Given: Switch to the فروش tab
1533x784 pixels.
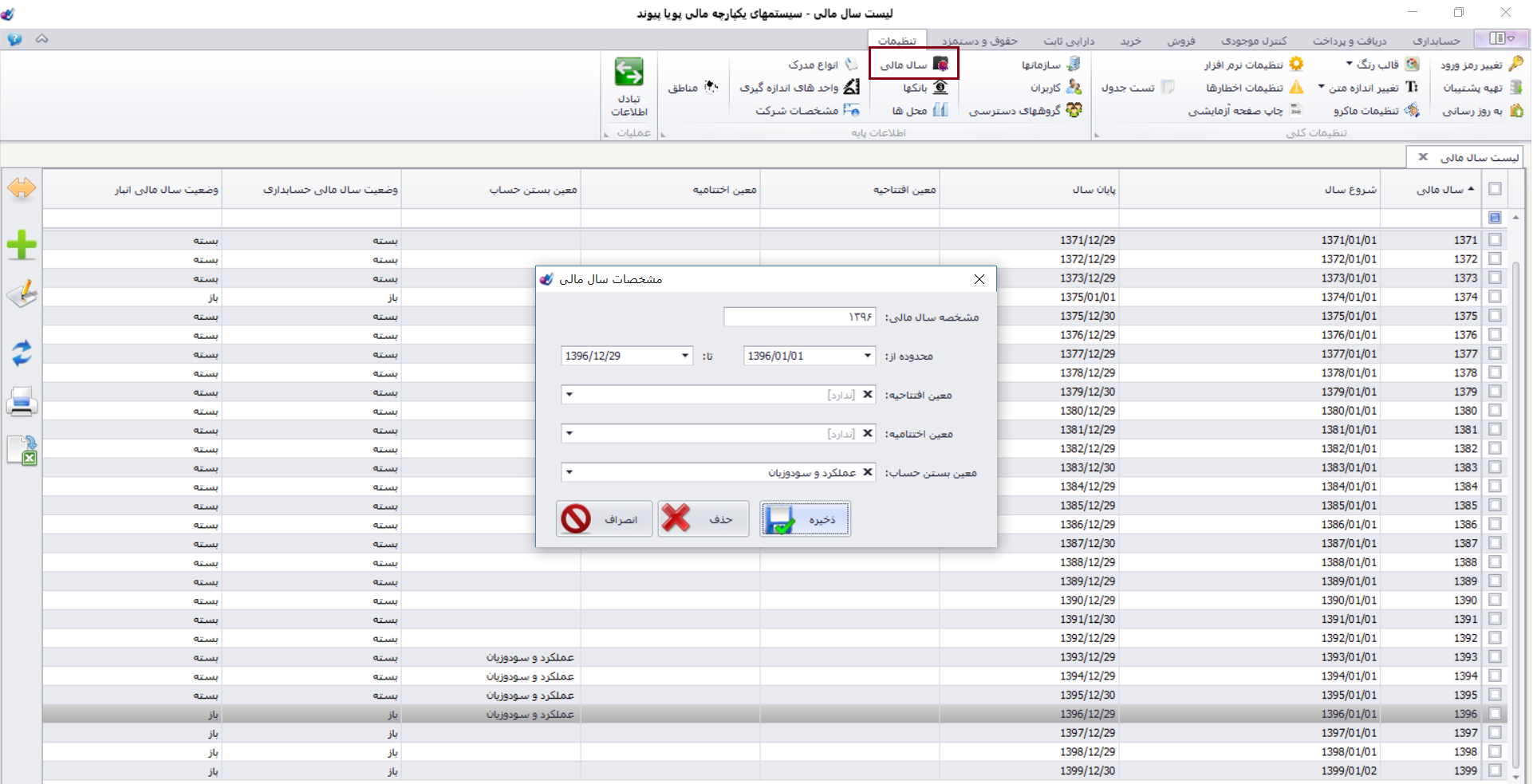Looking at the screenshot, I should point(1181,41).
